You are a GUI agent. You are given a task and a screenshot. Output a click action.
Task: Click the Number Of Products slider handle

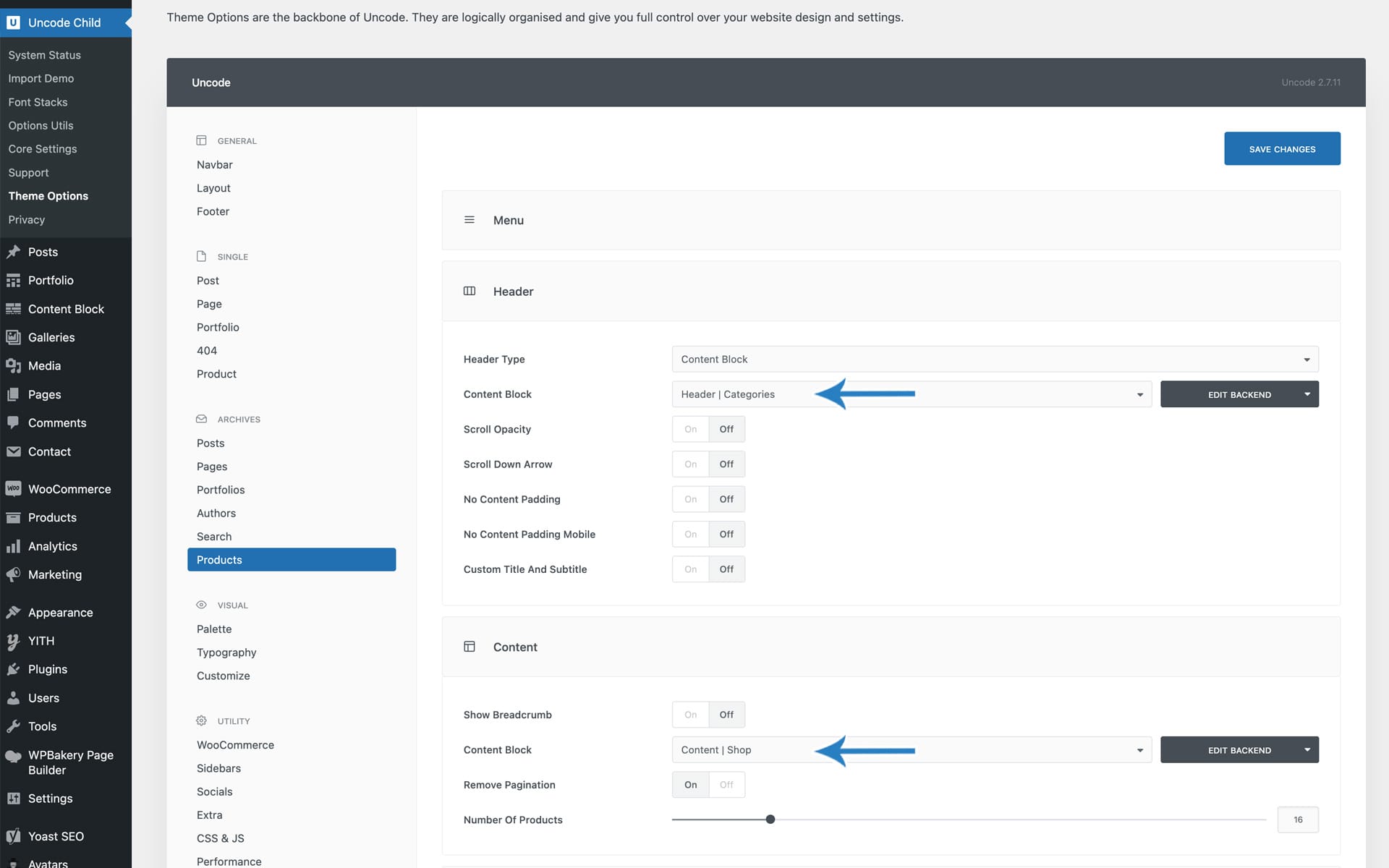pos(770,820)
